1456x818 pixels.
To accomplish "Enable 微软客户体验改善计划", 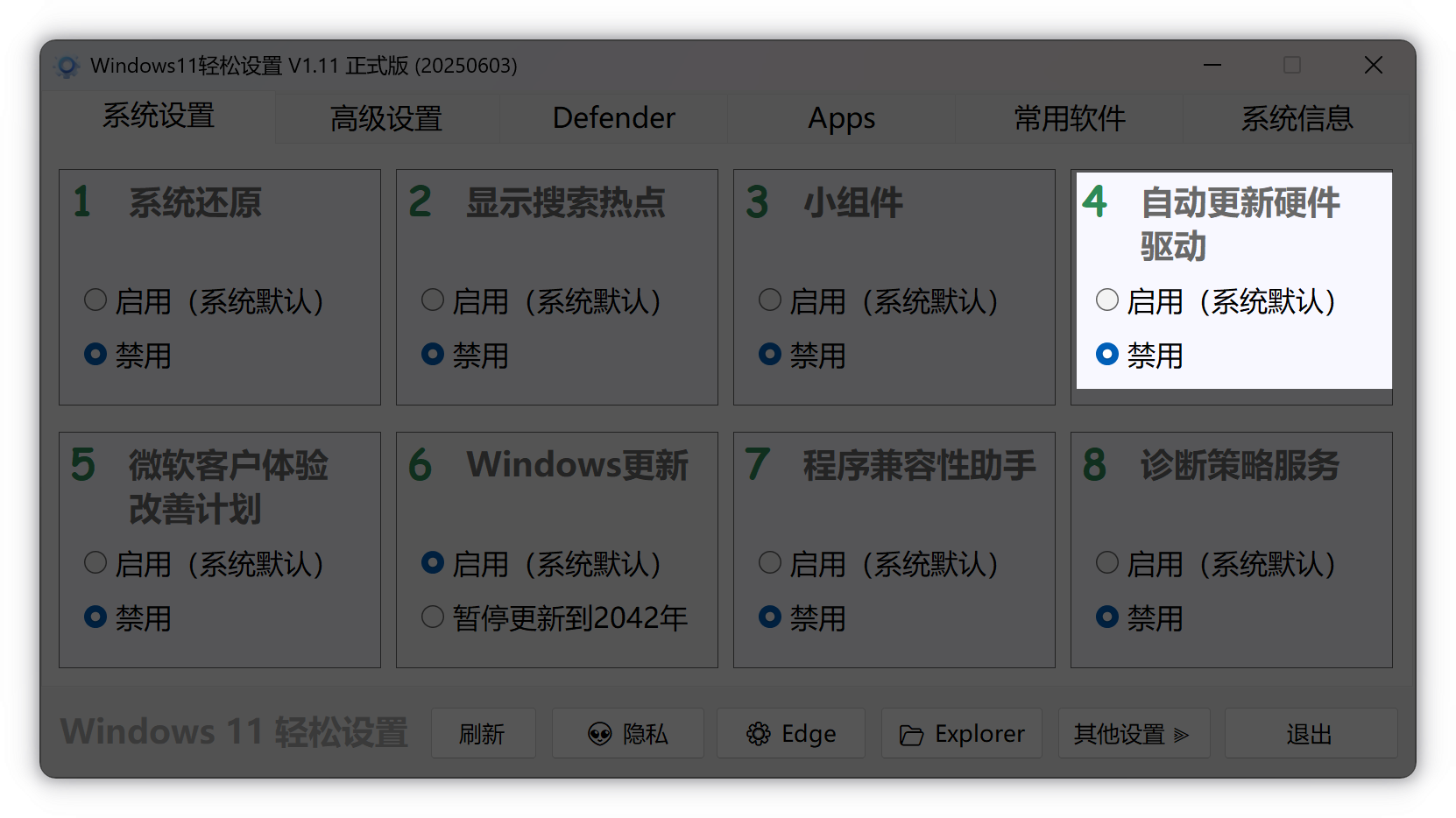I will [x=95, y=563].
